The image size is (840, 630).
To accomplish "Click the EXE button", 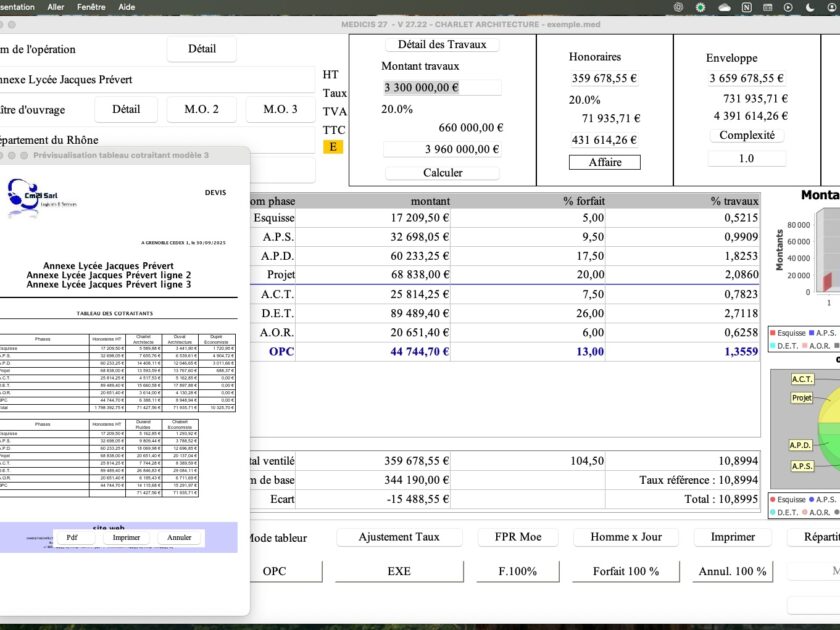I will click(399, 571).
